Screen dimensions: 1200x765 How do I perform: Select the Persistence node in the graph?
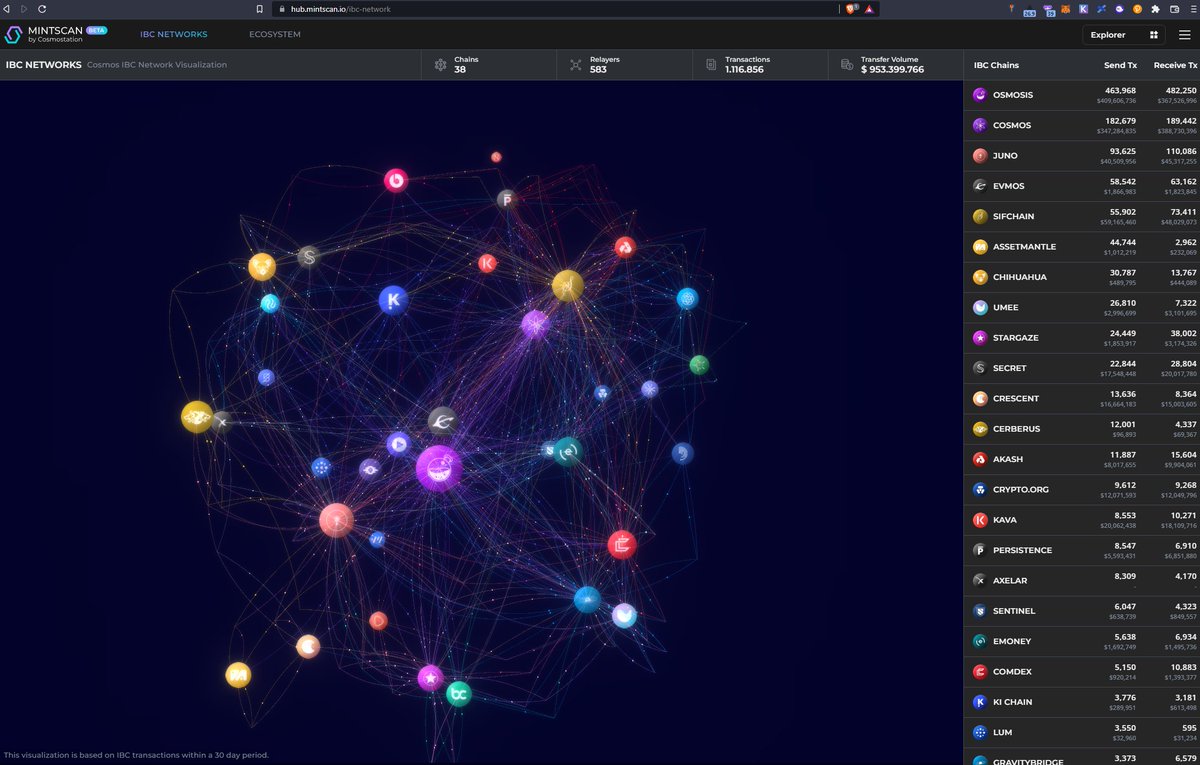point(507,200)
